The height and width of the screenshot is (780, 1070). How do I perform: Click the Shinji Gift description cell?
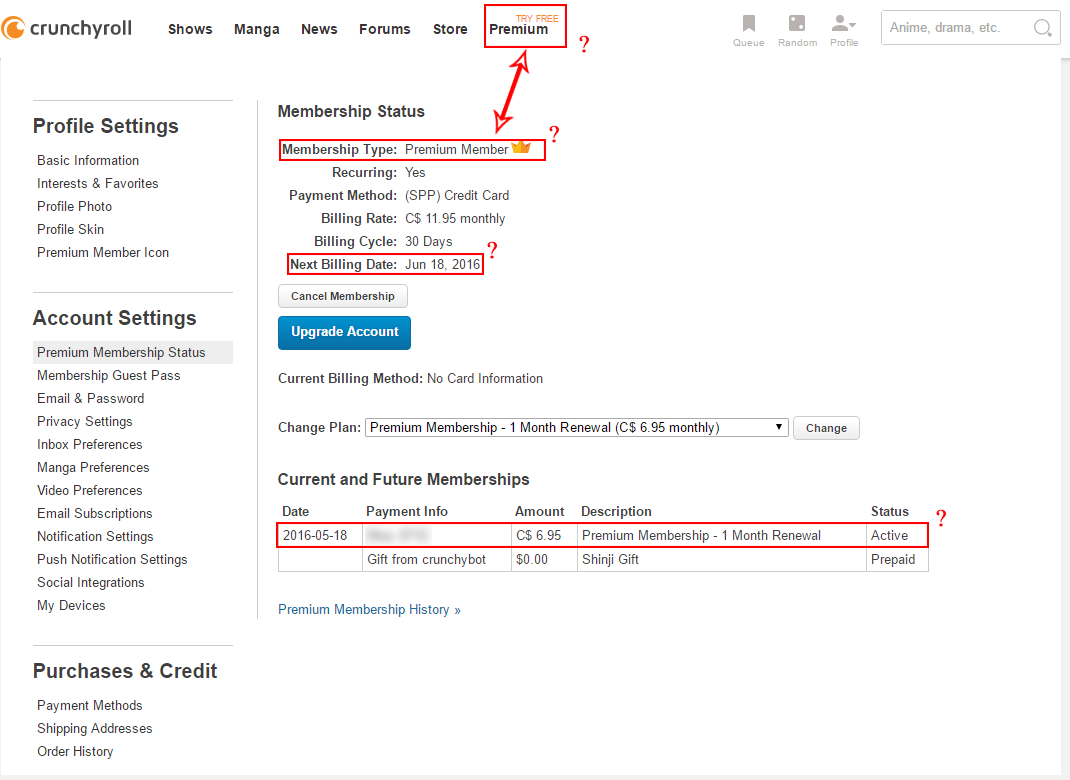[x=721, y=560]
